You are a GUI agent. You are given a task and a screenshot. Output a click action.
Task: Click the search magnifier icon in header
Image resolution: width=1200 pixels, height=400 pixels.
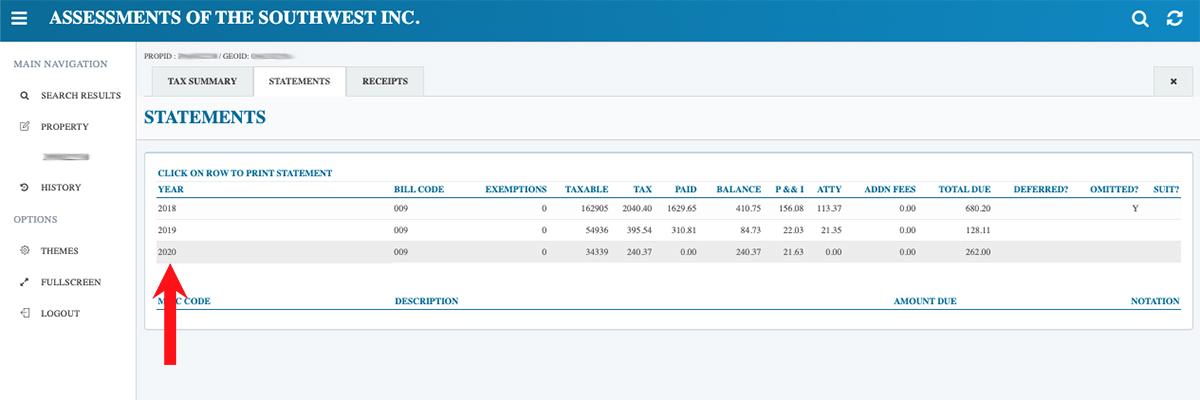1140,19
